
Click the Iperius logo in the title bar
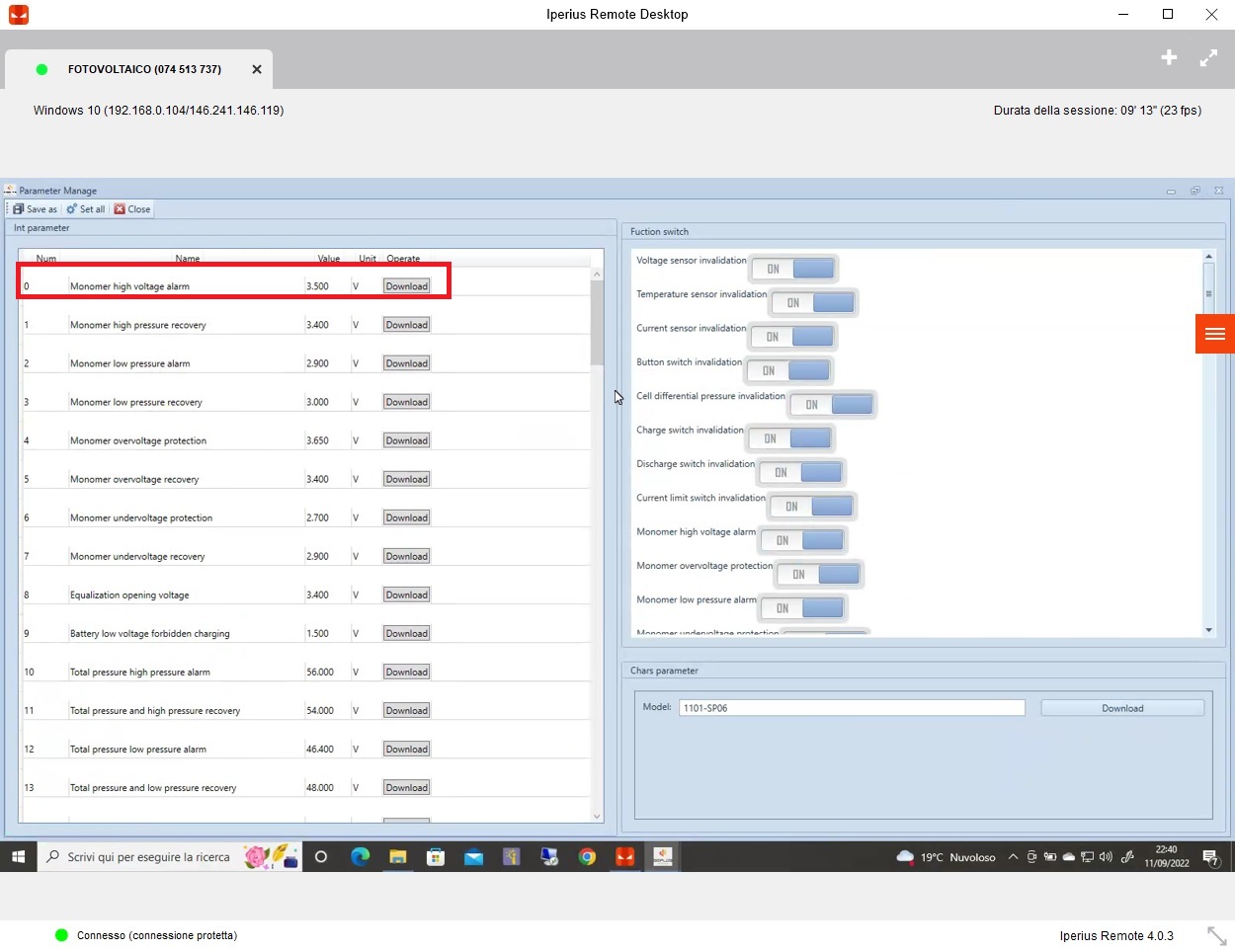(x=18, y=15)
